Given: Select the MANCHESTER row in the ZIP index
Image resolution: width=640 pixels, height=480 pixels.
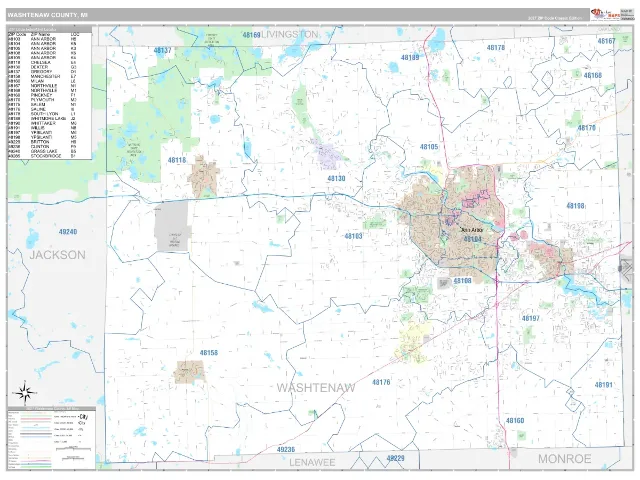Looking at the screenshot, I should pyautogui.click(x=42, y=76).
